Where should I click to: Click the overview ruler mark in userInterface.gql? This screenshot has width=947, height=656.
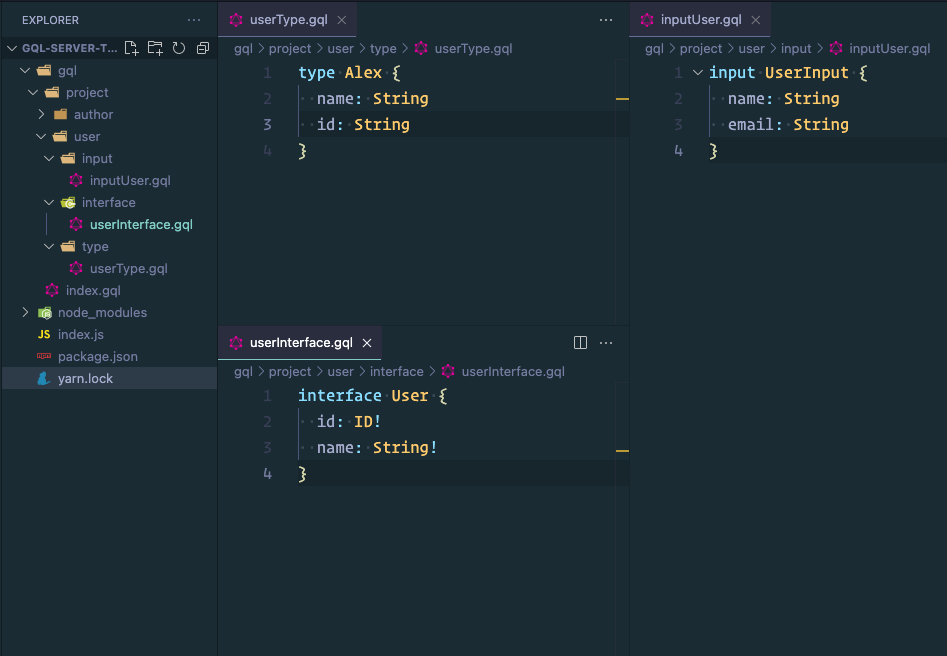point(622,451)
